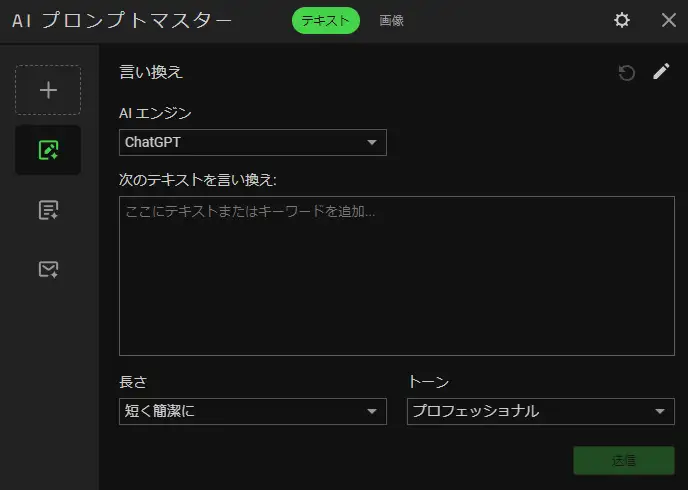Click the text area to add keywords
This screenshot has height=490, width=688.
click(x=397, y=275)
